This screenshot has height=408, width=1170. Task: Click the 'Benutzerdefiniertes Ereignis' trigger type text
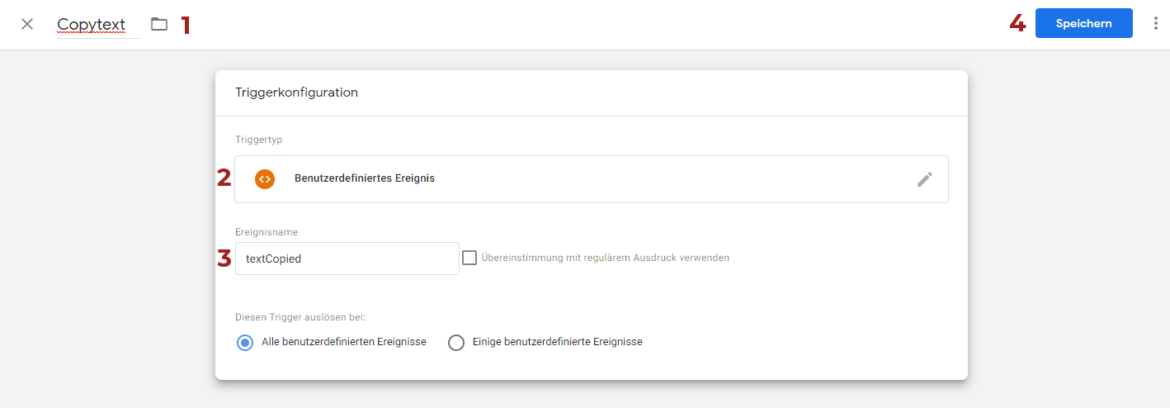364,179
